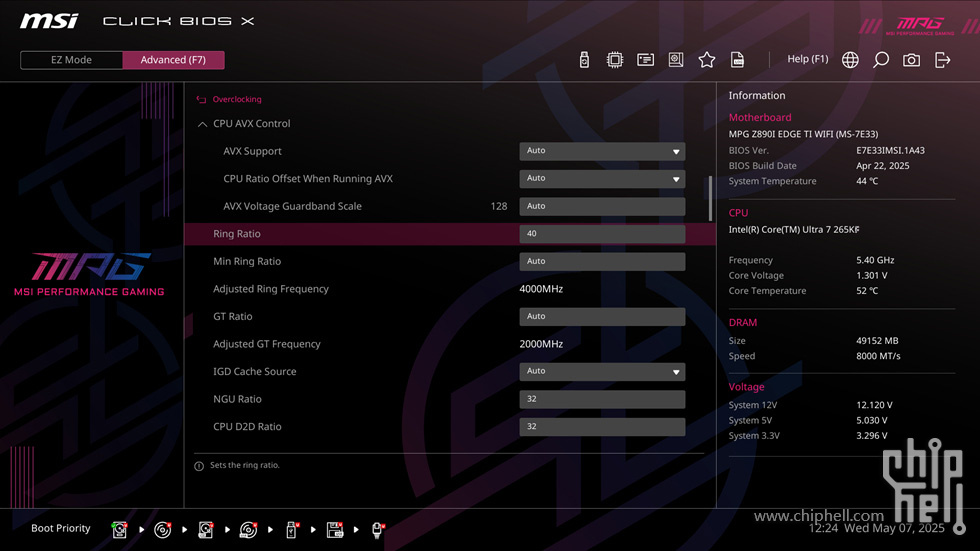Select the IGD Cache Source label
This screenshot has width=980, height=551.
[254, 372]
